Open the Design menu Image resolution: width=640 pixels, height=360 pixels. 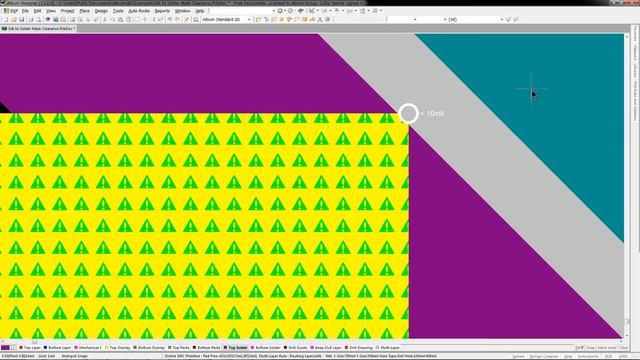[x=101, y=11]
